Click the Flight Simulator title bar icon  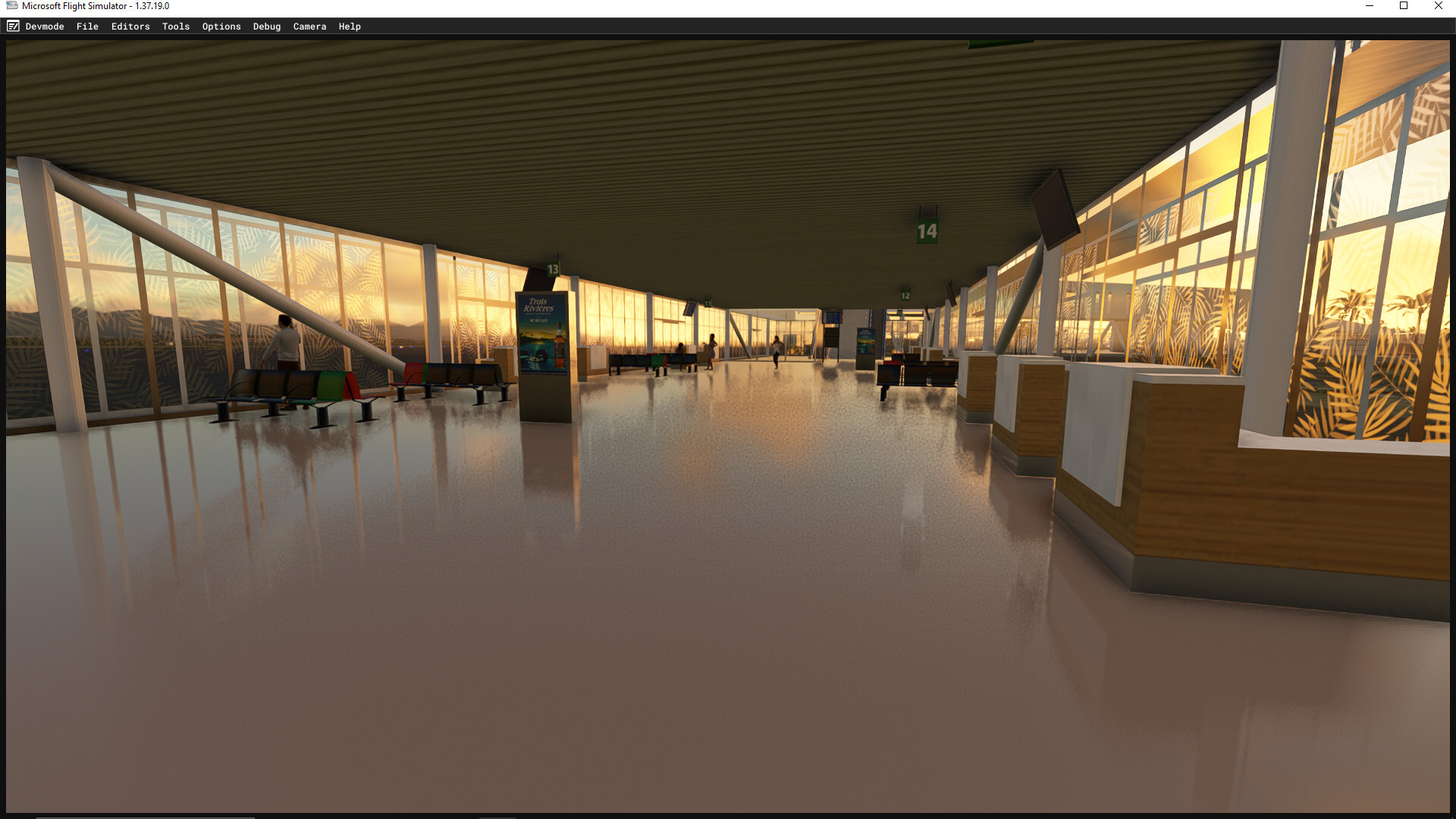pos(11,6)
